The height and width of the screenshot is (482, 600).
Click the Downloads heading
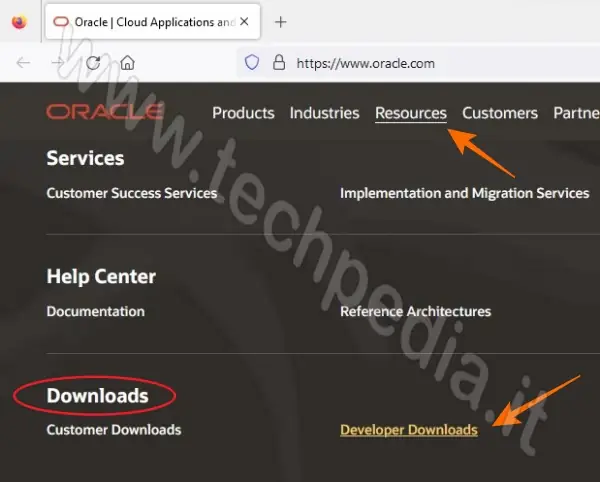[98, 396]
